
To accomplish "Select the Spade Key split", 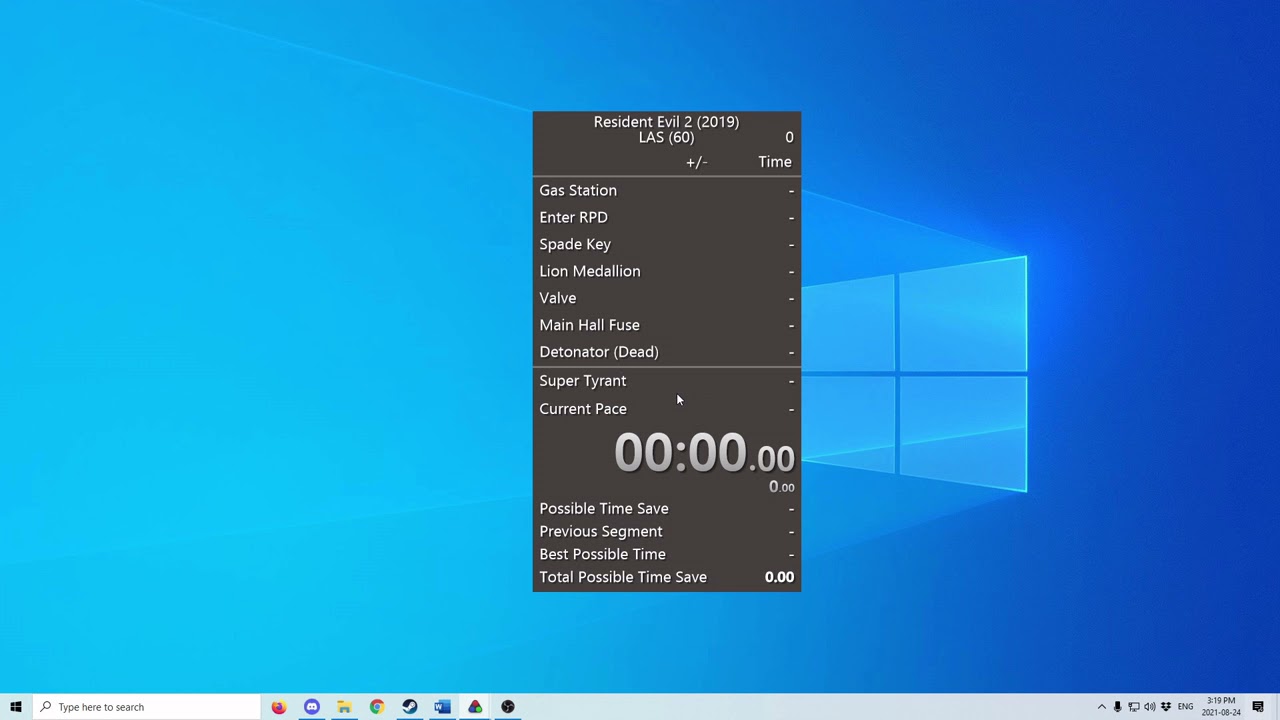I will [667, 244].
